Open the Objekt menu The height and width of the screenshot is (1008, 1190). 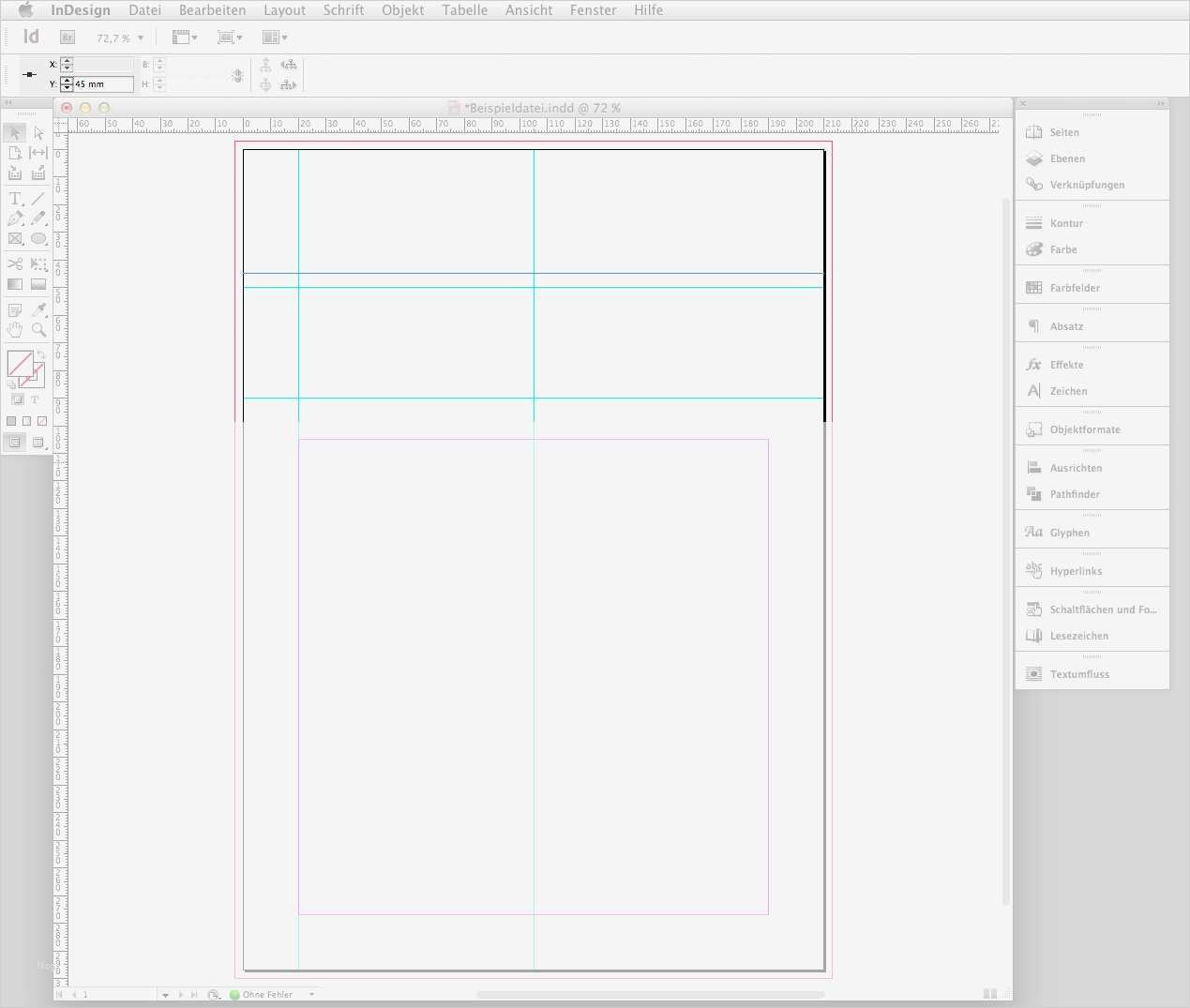[x=402, y=10]
